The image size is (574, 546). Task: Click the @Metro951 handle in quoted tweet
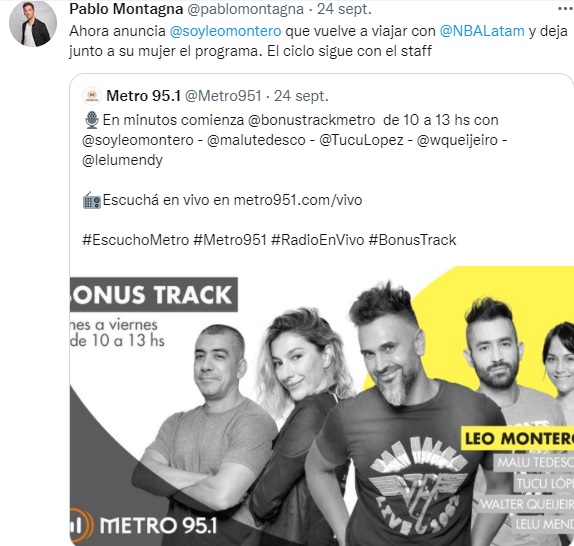coord(223,96)
